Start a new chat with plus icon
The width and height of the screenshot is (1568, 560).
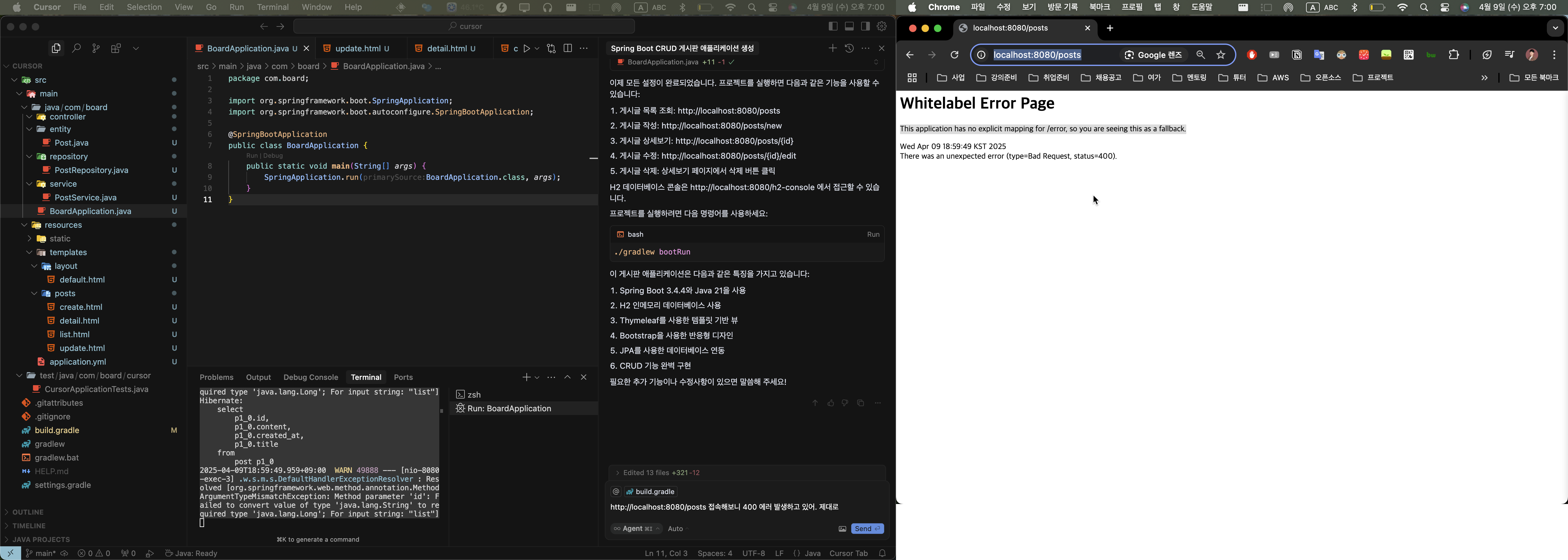click(832, 48)
